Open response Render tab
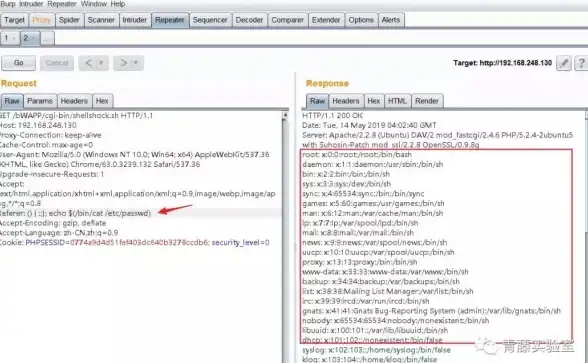Image resolution: width=588 pixels, height=363 pixels. 427,101
